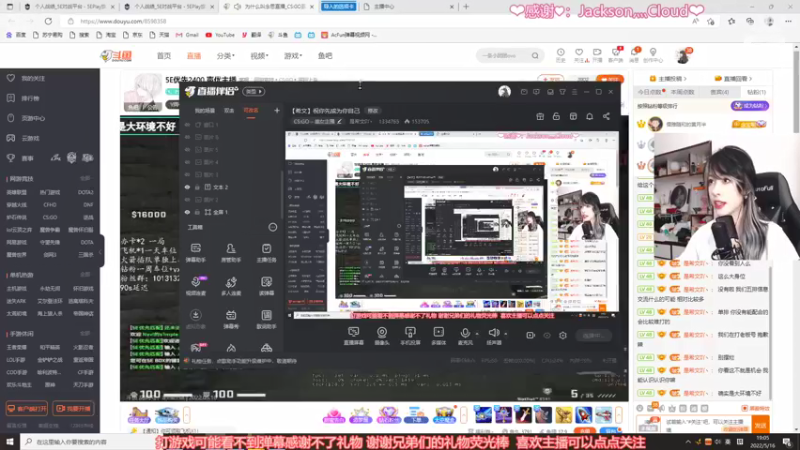Image resolution: width=800 pixels, height=450 pixels.
Task: Open 直播 in Douyu navigation
Action: (x=194, y=56)
